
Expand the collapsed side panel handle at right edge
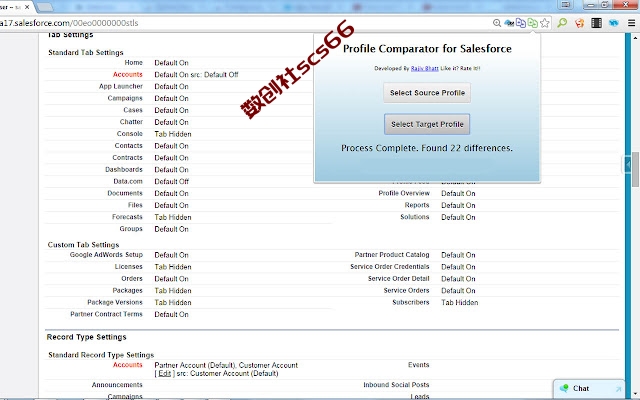[627, 164]
